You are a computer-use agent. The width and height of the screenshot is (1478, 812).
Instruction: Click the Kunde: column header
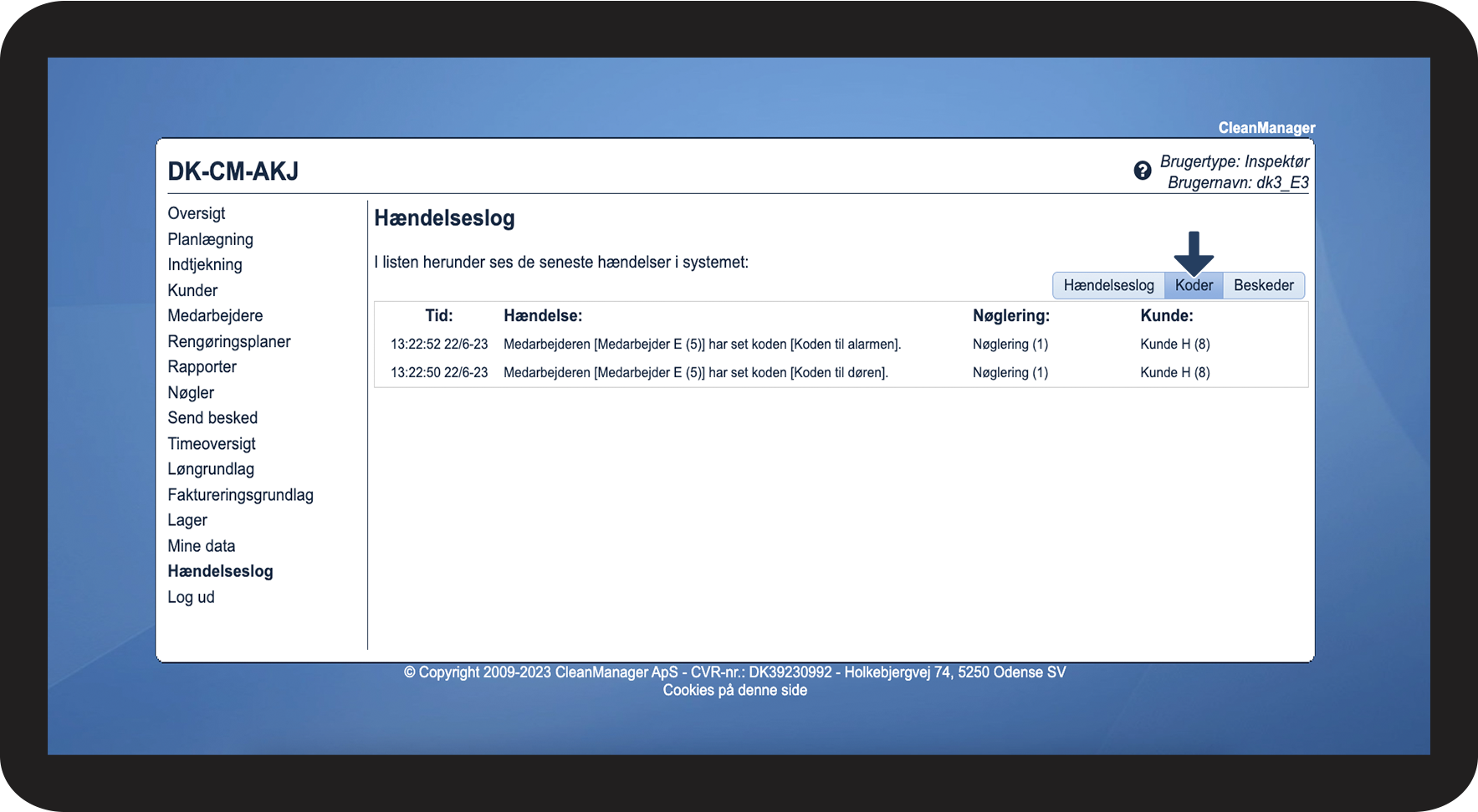(x=1167, y=315)
